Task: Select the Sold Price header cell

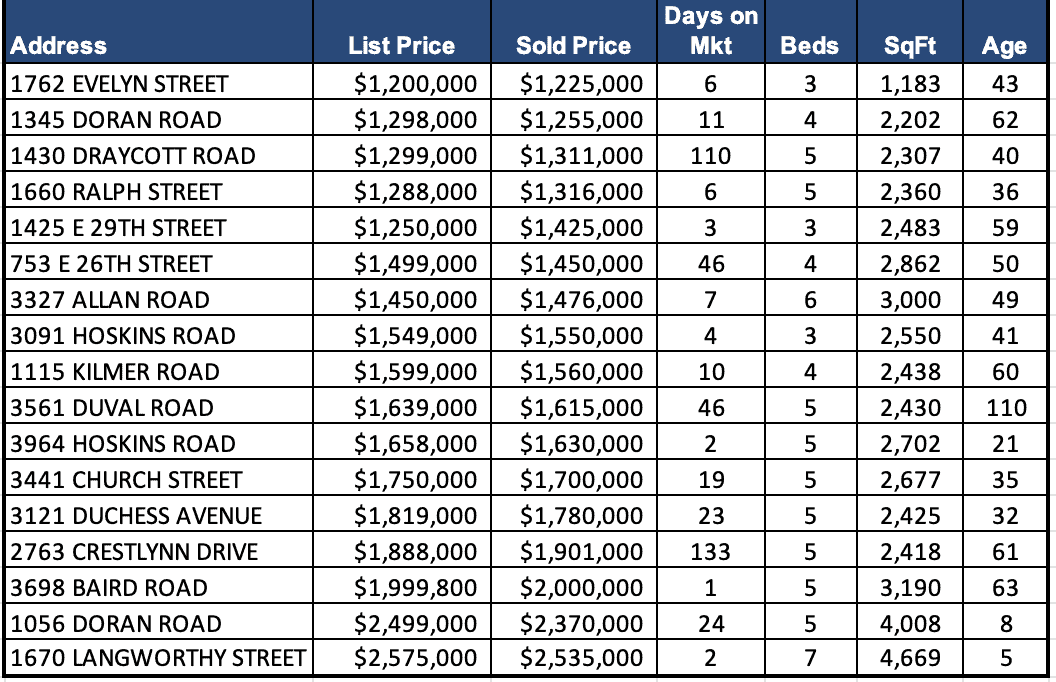Action: coord(573,46)
